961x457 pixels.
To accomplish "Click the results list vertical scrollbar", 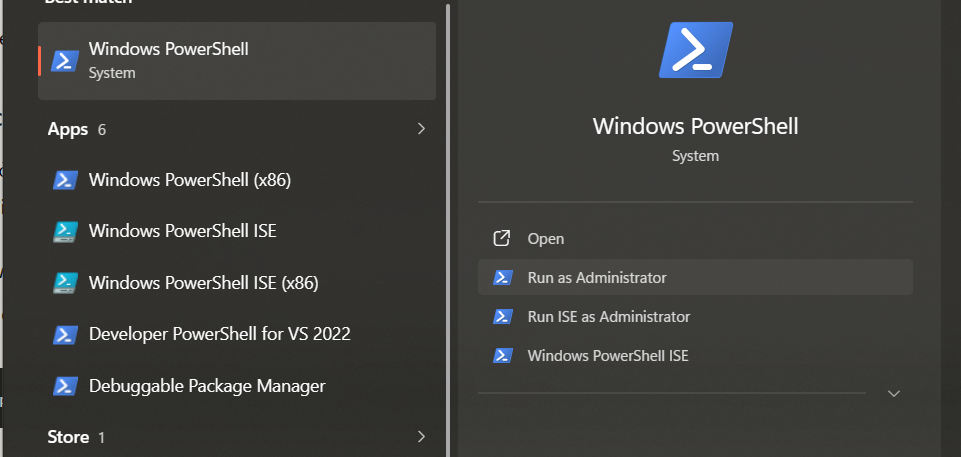I will [448, 230].
